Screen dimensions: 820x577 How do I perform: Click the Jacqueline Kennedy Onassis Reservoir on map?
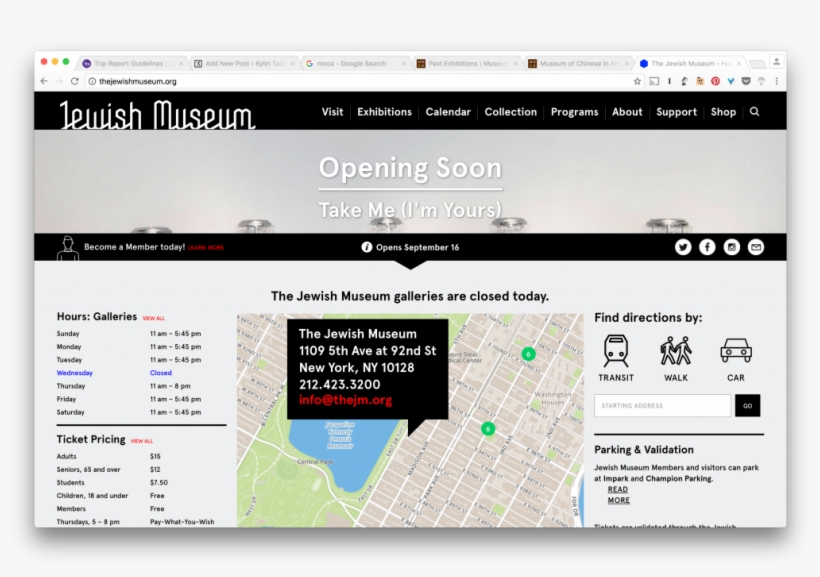point(340,435)
